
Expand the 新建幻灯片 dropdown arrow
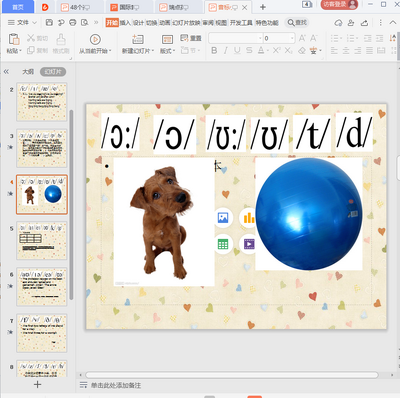click(153, 51)
